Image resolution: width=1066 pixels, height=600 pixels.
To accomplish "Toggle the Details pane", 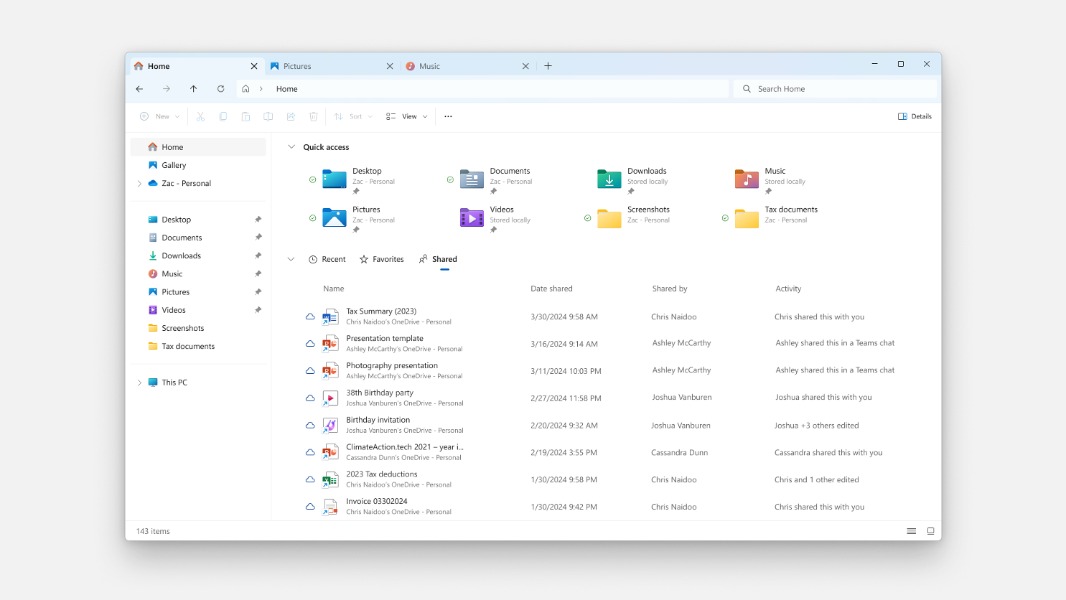I will coord(915,116).
